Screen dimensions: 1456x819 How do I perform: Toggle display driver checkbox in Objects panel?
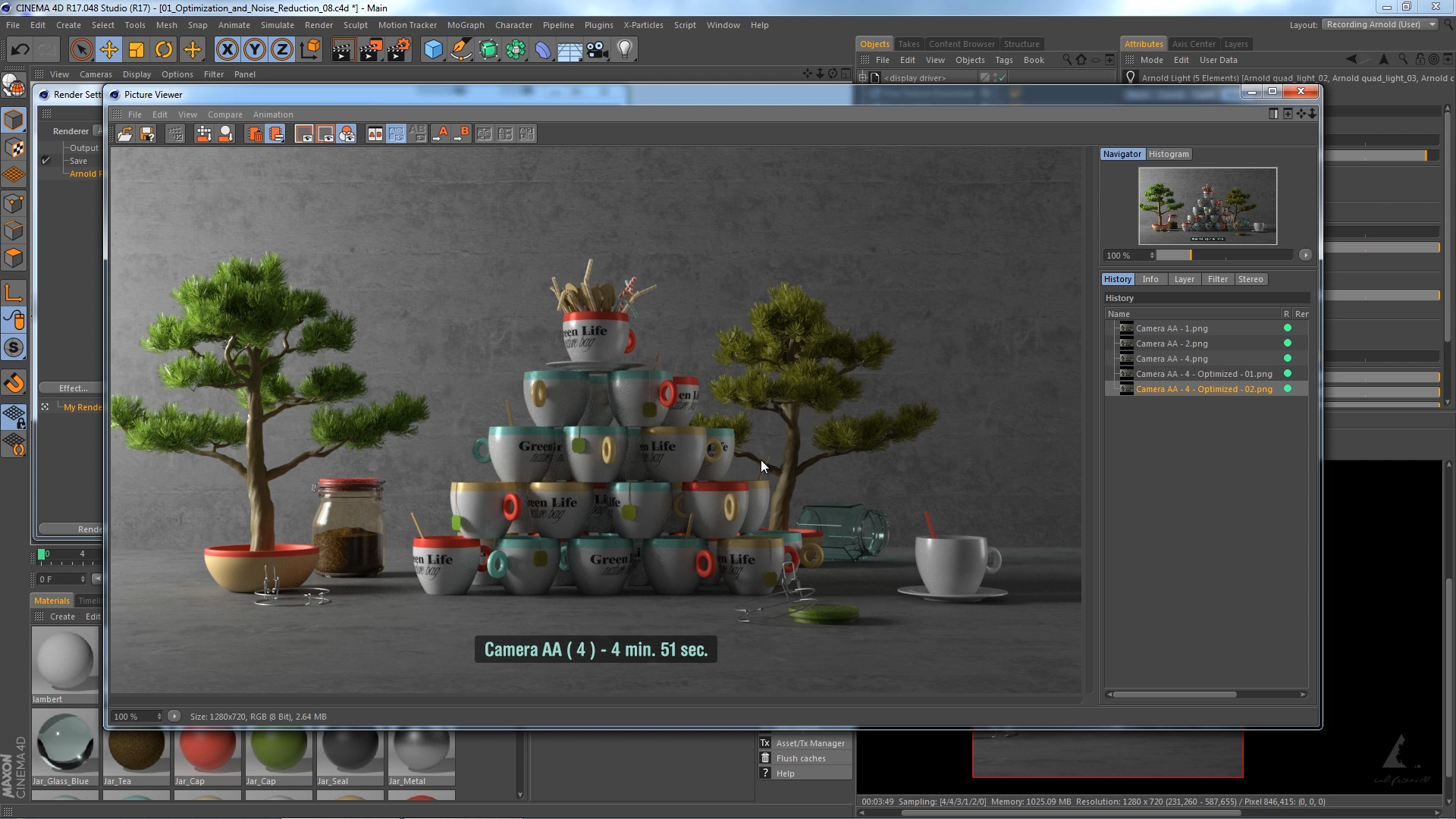(x=1001, y=77)
